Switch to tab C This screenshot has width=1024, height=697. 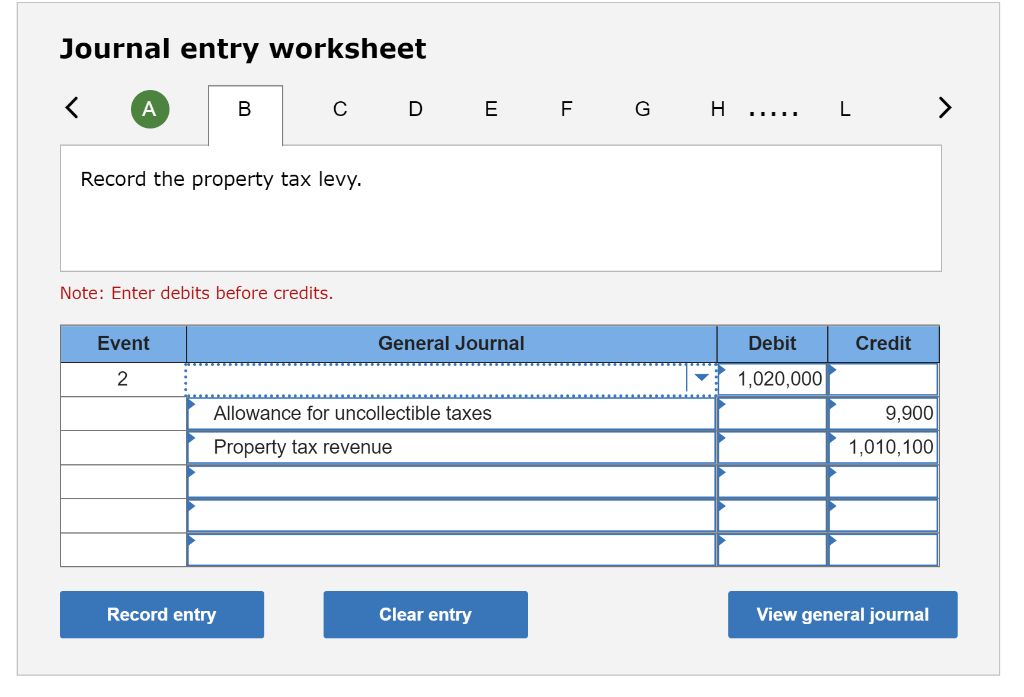click(x=339, y=109)
